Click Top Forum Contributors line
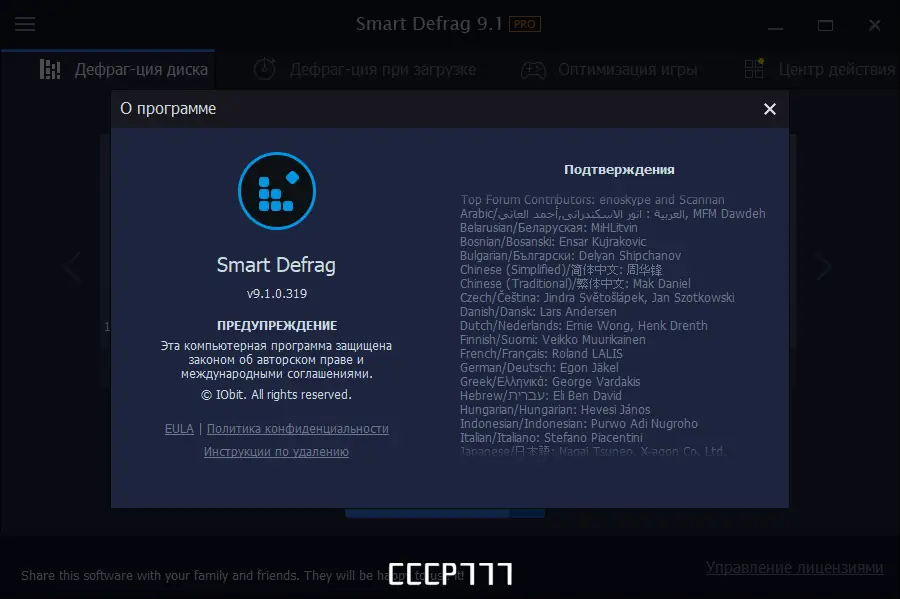Image resolution: width=900 pixels, height=599 pixels. pyautogui.click(x=592, y=200)
